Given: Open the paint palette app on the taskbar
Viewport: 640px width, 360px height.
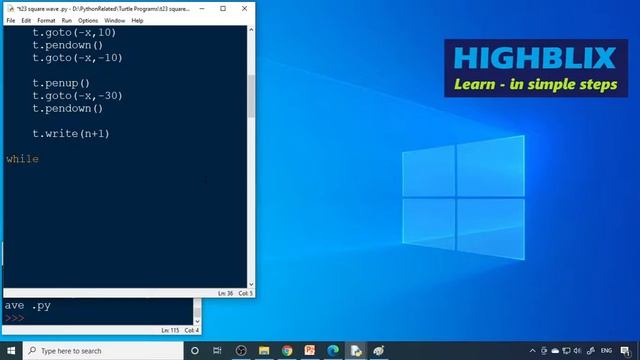Looking at the screenshot, I should [x=379, y=351].
